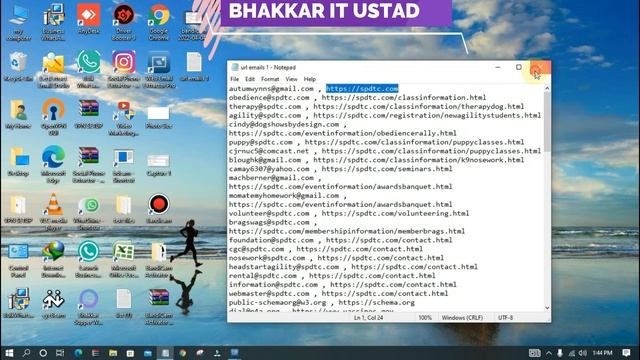
Task: Click the https://schema.org text
Action: (x=376, y=302)
